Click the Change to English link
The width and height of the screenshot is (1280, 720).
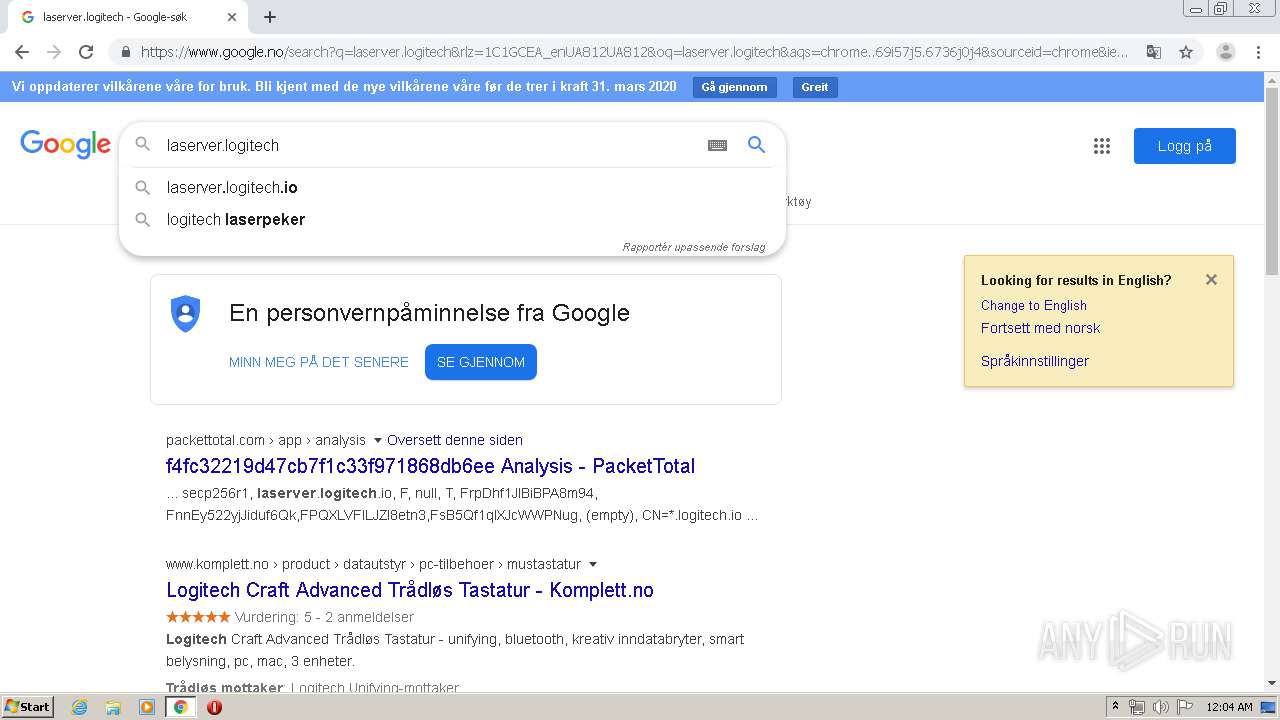pos(1034,305)
